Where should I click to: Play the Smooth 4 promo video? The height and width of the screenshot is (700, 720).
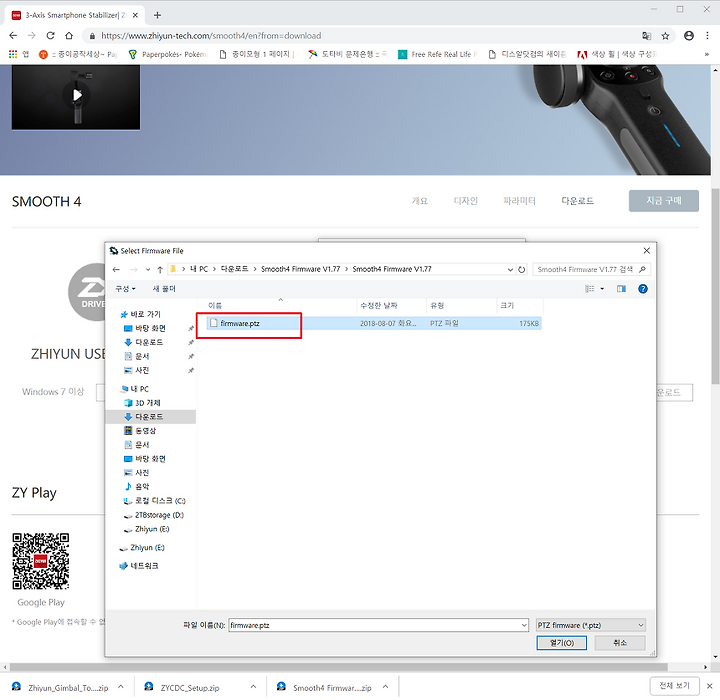coord(77,95)
